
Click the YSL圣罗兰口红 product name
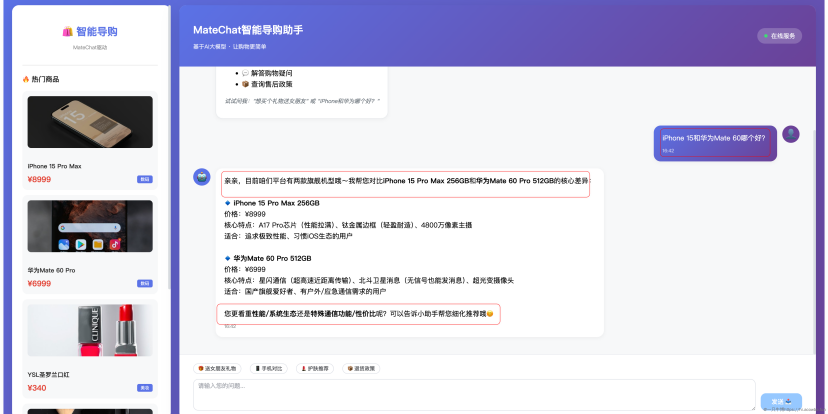(x=49, y=375)
